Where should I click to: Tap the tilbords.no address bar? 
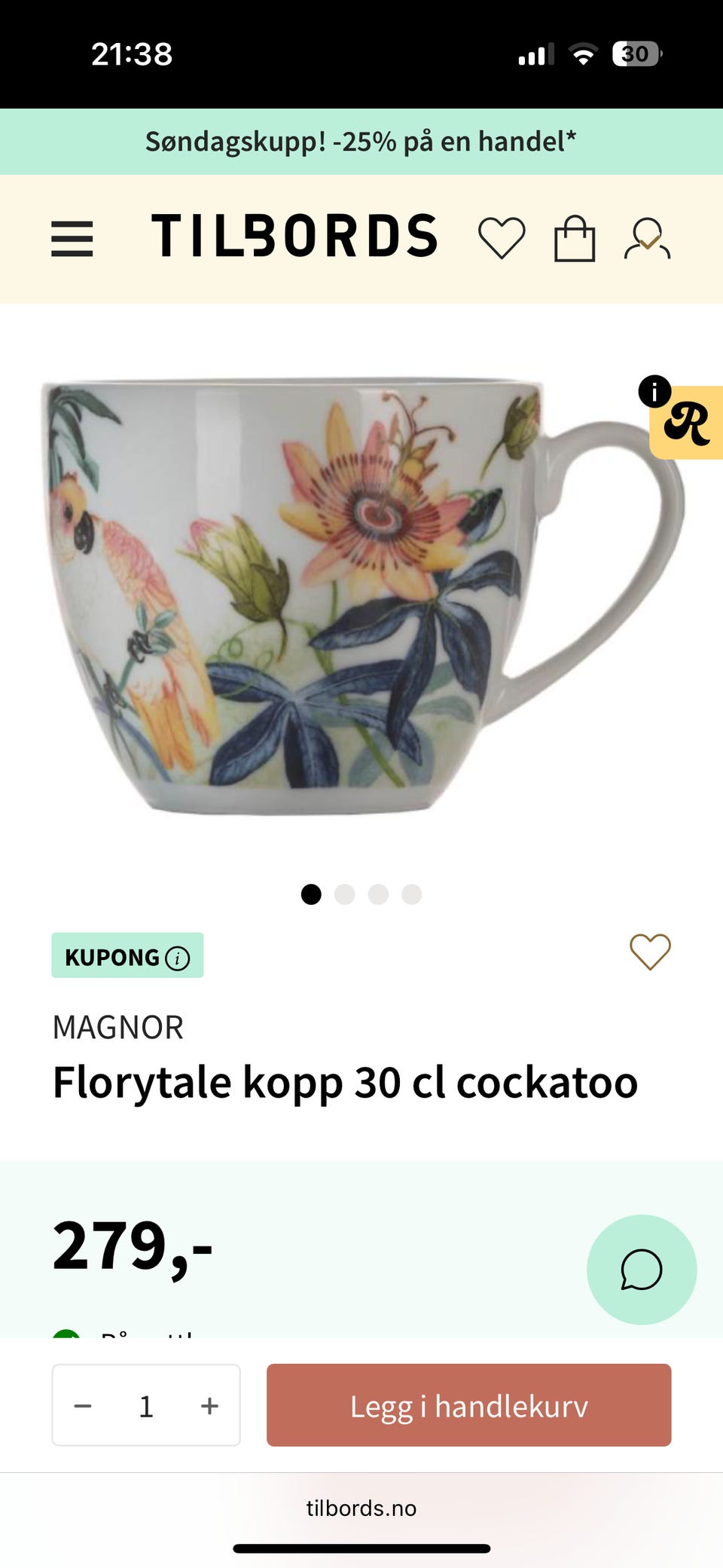pos(361,1508)
